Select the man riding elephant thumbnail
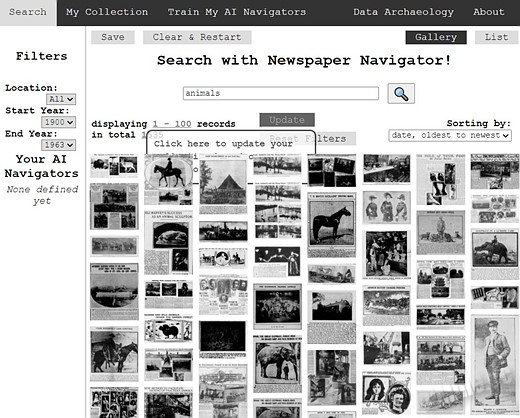 pyautogui.click(x=495, y=254)
